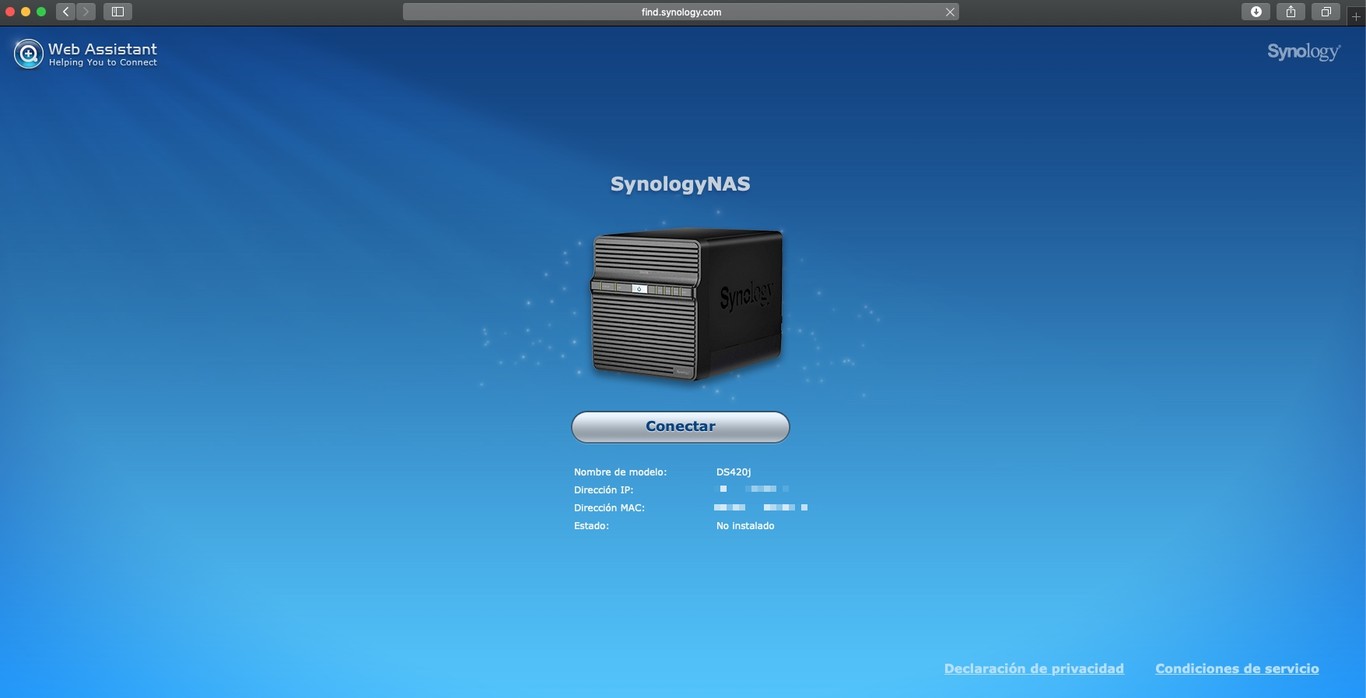Open the tab overview icon
This screenshot has width=1366, height=698.
pyautogui.click(x=1325, y=11)
